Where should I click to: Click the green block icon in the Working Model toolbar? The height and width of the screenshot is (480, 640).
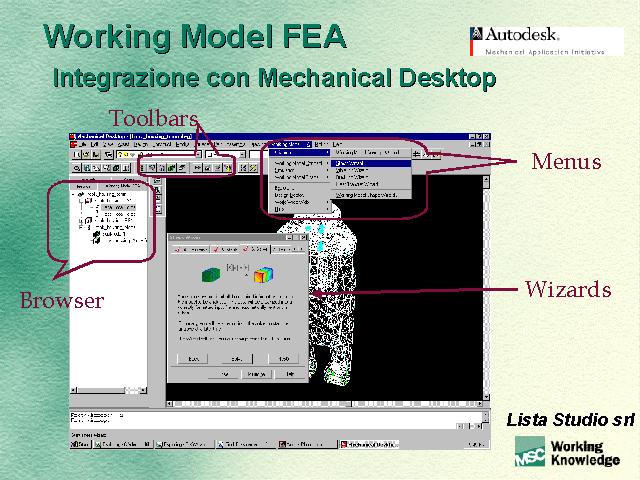point(171,168)
